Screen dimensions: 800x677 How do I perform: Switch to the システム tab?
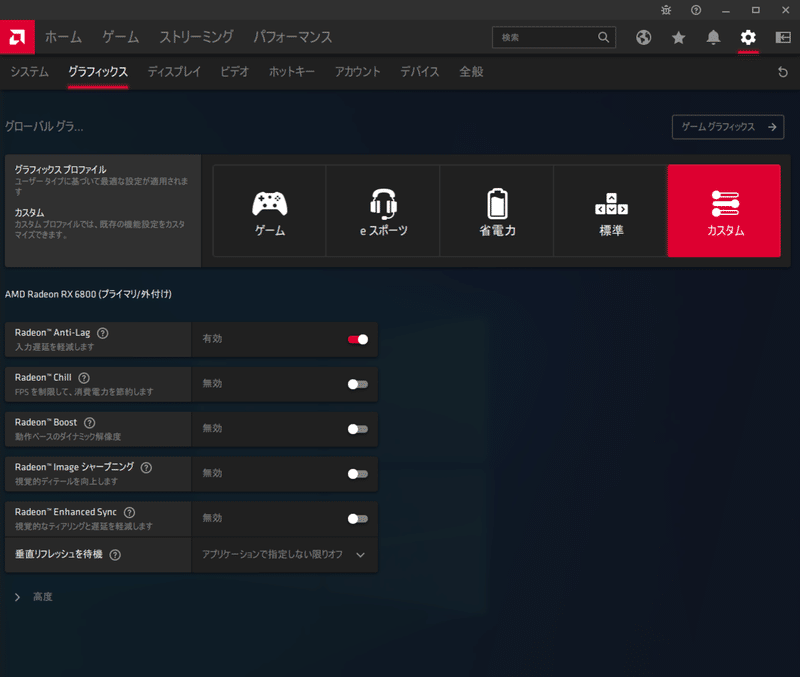click(30, 72)
